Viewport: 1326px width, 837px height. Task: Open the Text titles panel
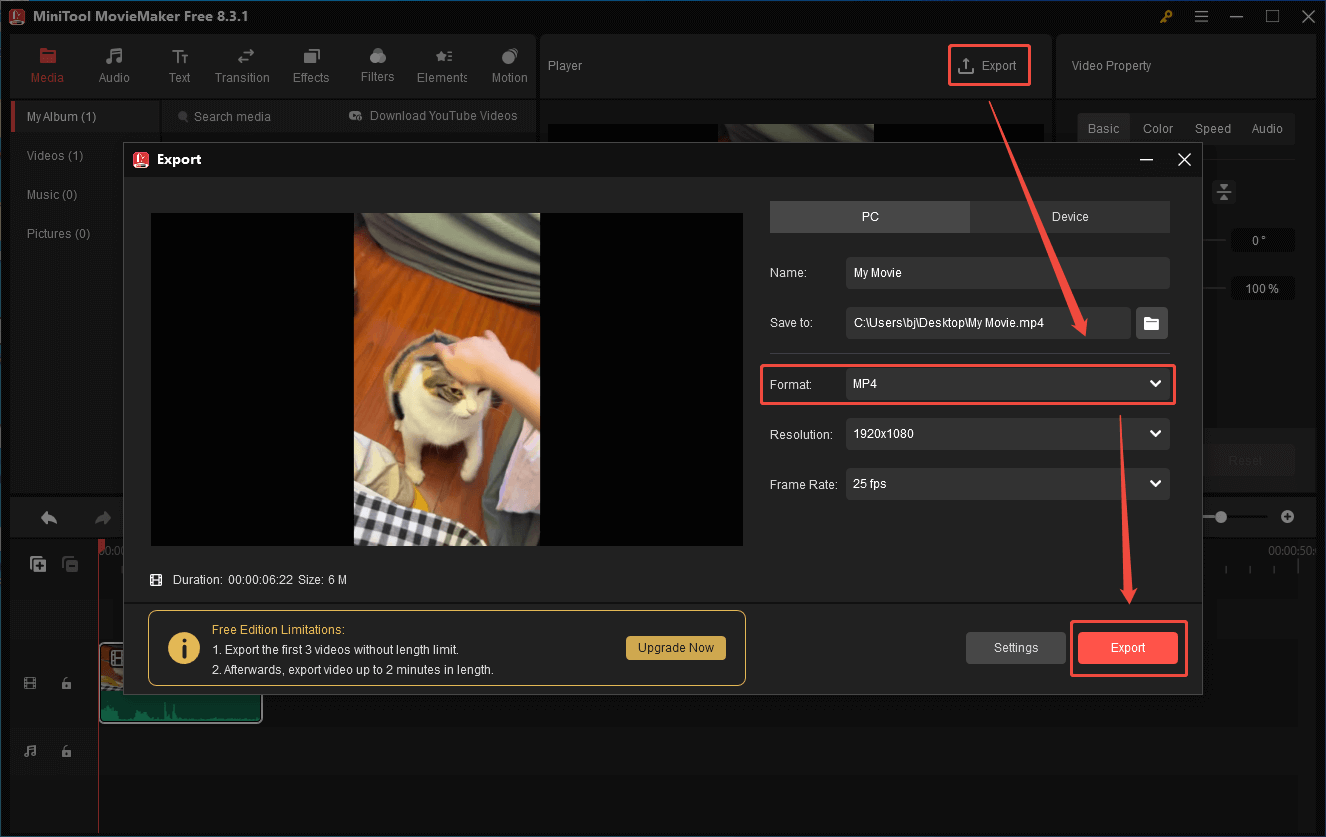(179, 65)
